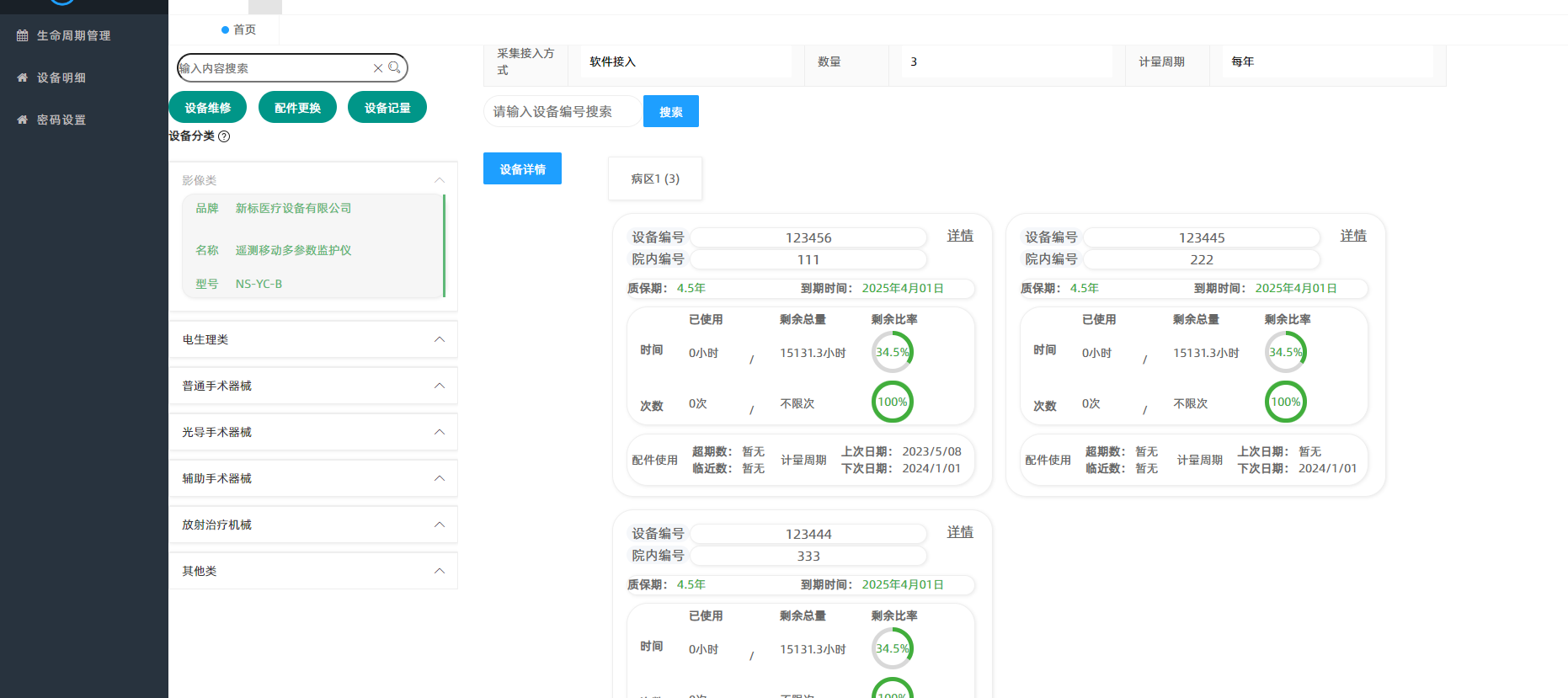
Task: Select the 新标医疗设备有限公司 brand text
Action: click(293, 208)
